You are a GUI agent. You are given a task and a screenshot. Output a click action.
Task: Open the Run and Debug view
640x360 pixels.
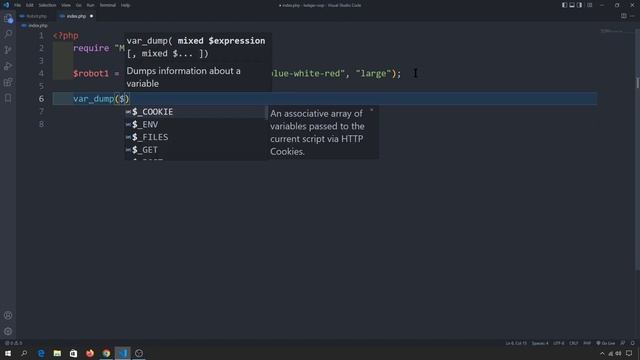tap(8, 66)
